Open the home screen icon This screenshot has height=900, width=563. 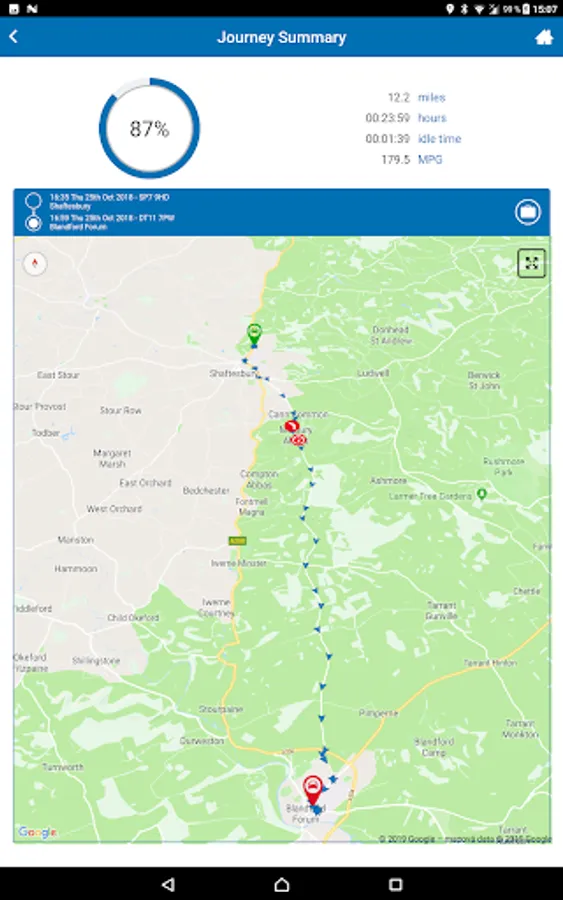(543, 37)
